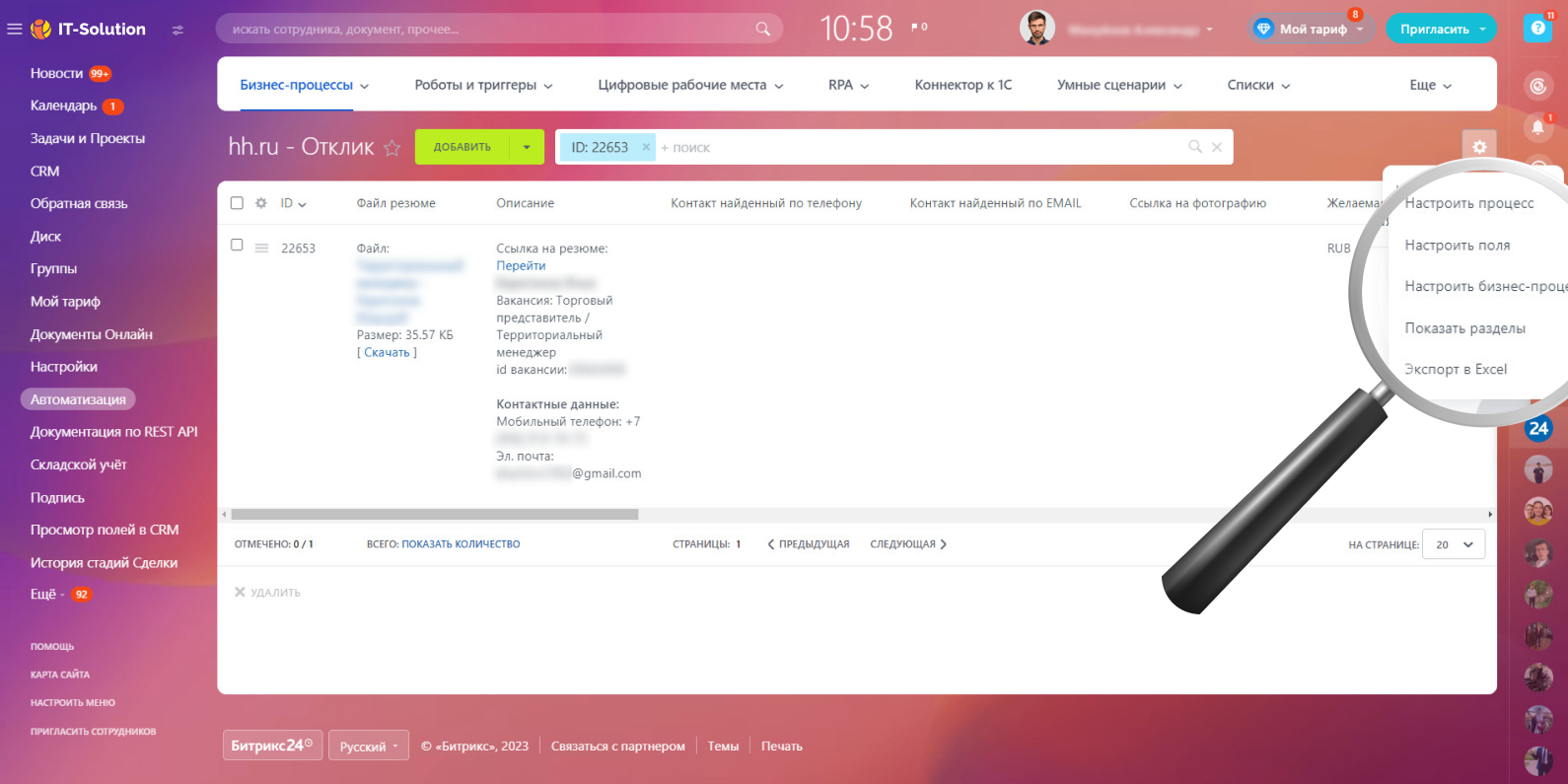
Task: Open КАРТА САЙТА in the sidebar
Action: (60, 675)
